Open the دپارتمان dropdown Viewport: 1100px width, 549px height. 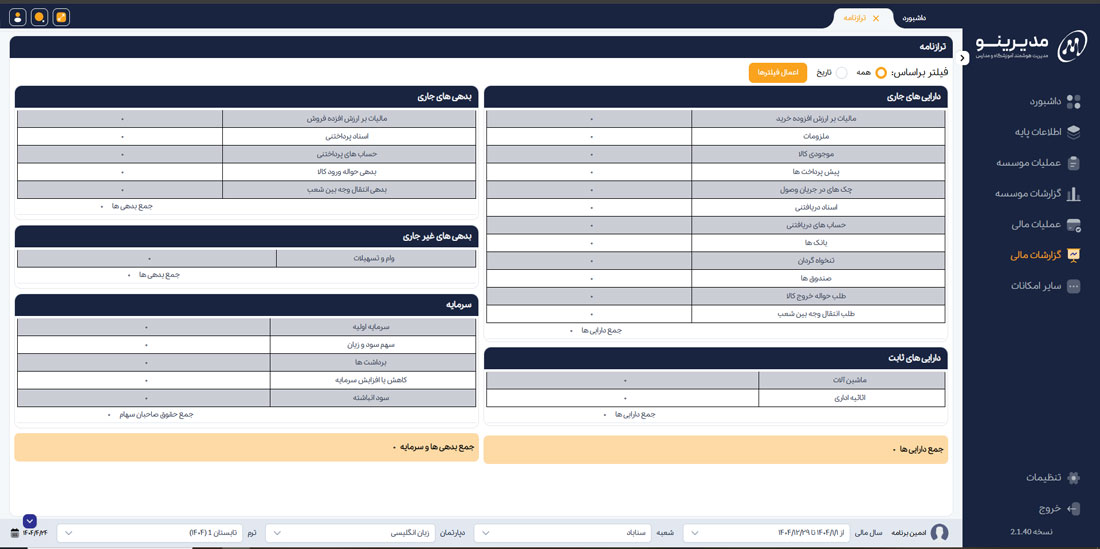pyautogui.click(x=352, y=533)
